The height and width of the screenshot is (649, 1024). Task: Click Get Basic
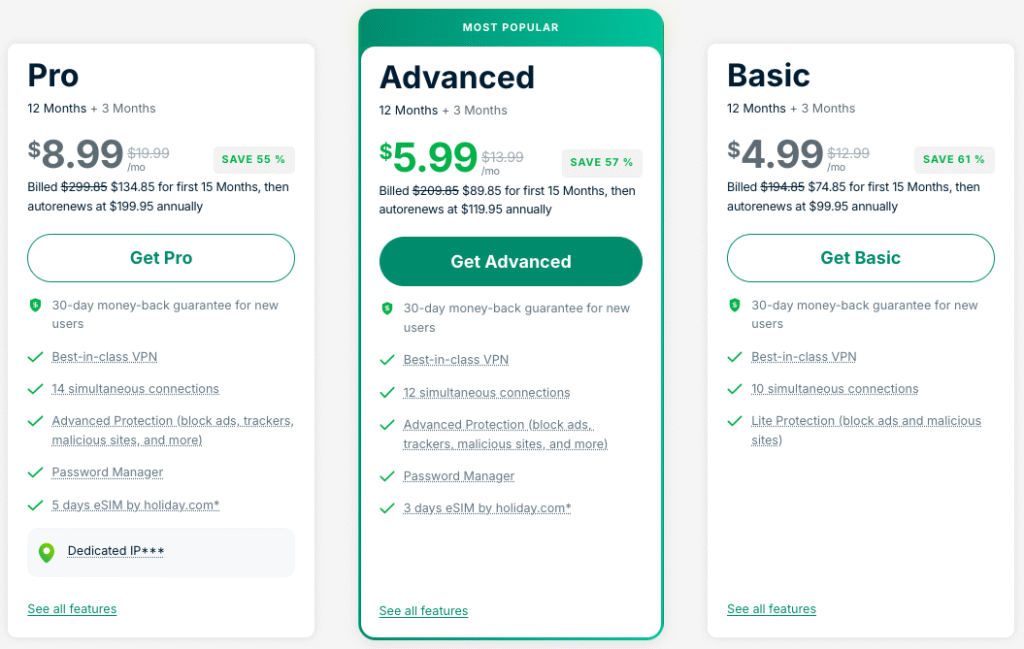(860, 257)
